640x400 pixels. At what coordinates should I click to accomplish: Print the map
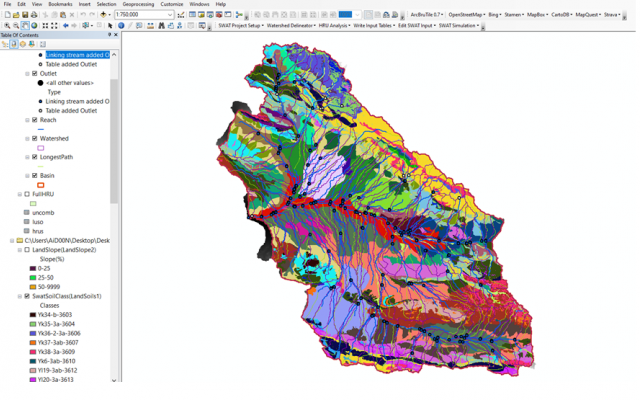34,15
